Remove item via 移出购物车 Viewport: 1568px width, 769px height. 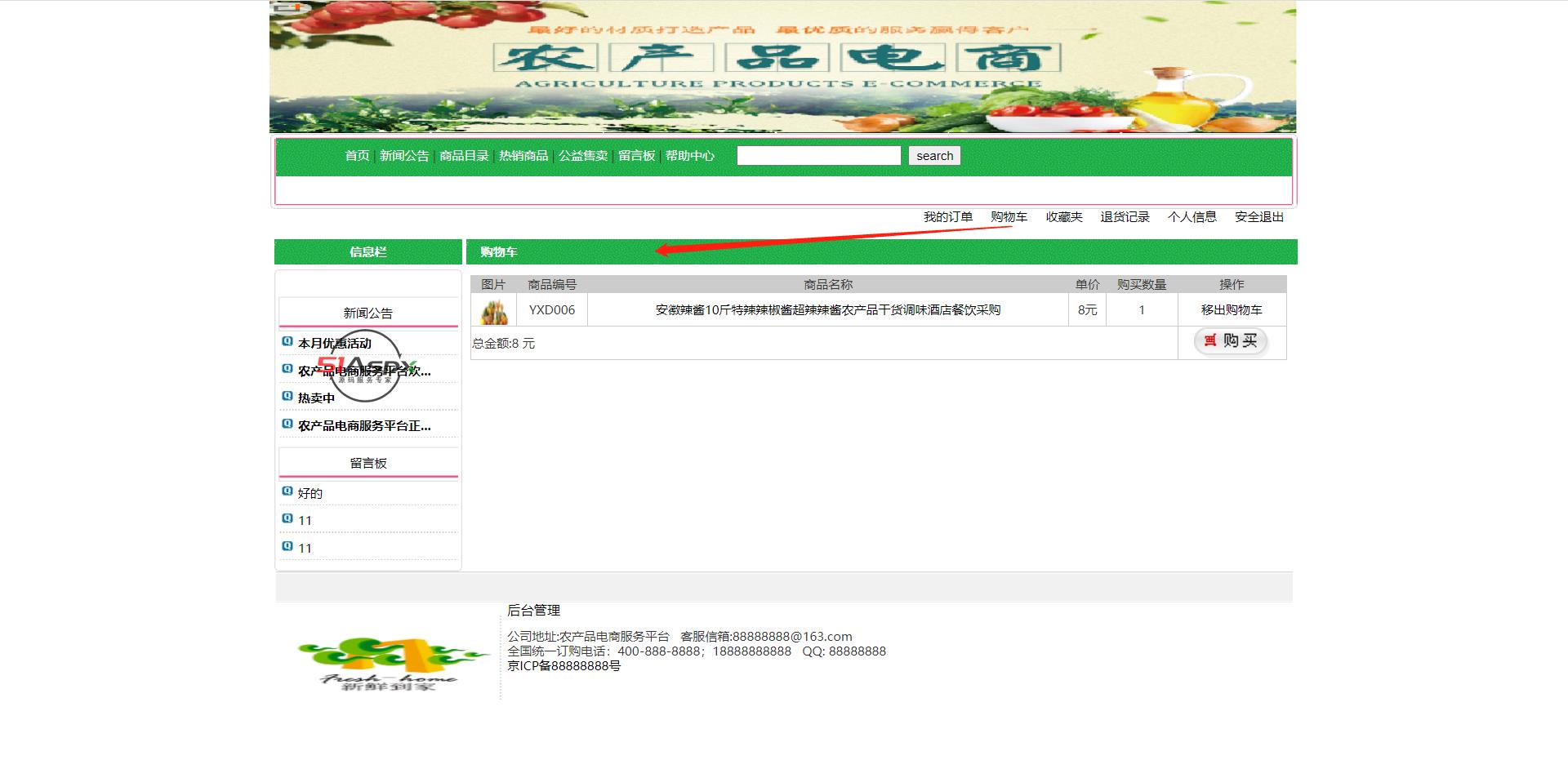[x=1232, y=310]
